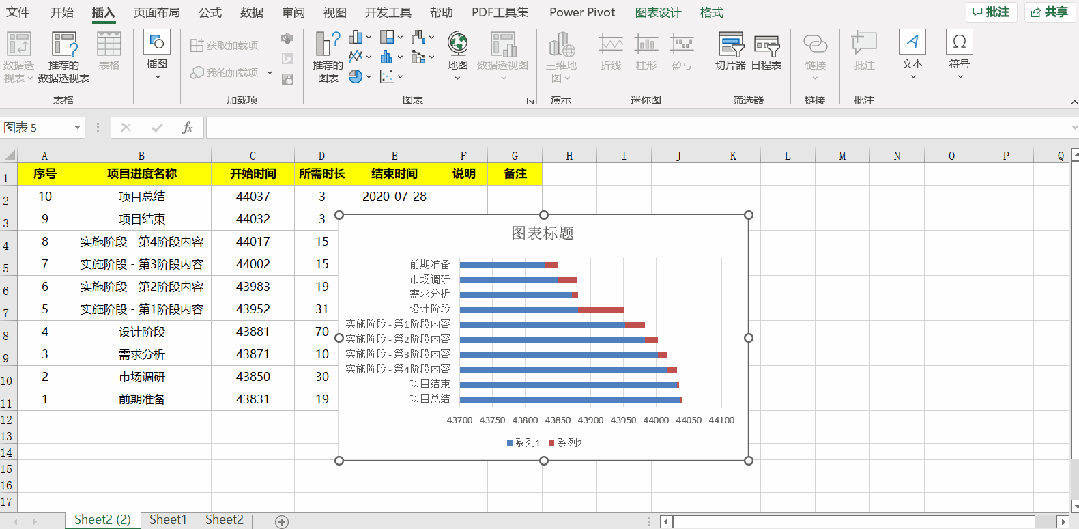Select cell with 项目总结
The height and width of the screenshot is (529, 1079).
point(142,197)
